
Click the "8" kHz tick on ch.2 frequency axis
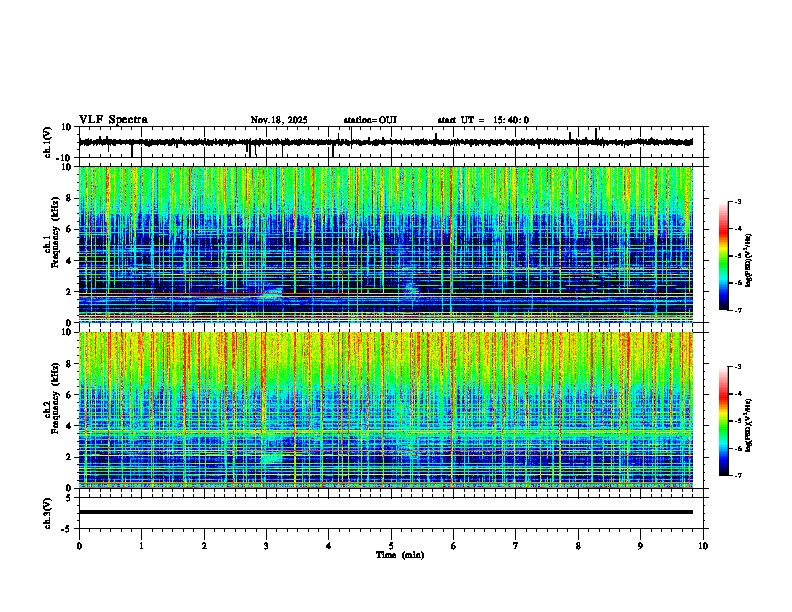70,364
